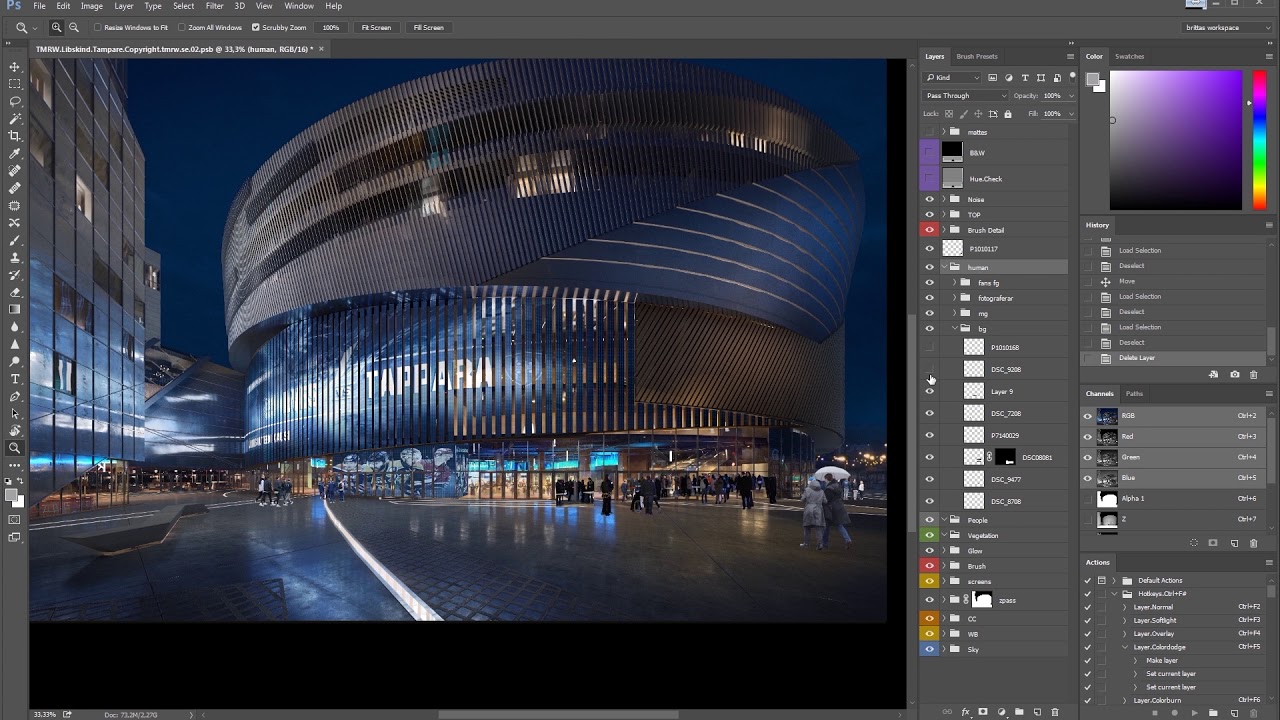The height and width of the screenshot is (720, 1280).
Task: Open the Filter menu
Action: point(214,6)
